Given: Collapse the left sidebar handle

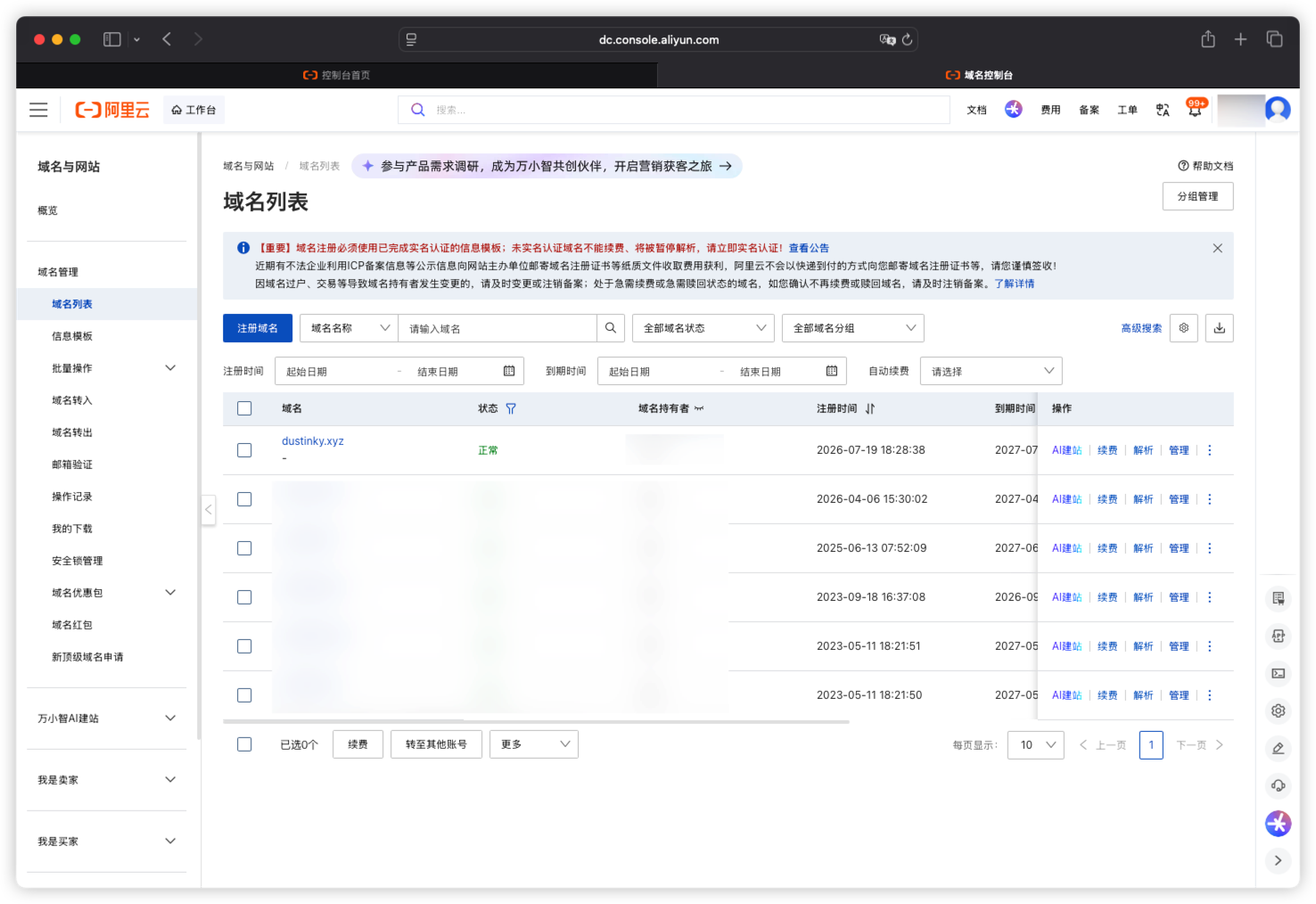Looking at the screenshot, I should point(209,510).
